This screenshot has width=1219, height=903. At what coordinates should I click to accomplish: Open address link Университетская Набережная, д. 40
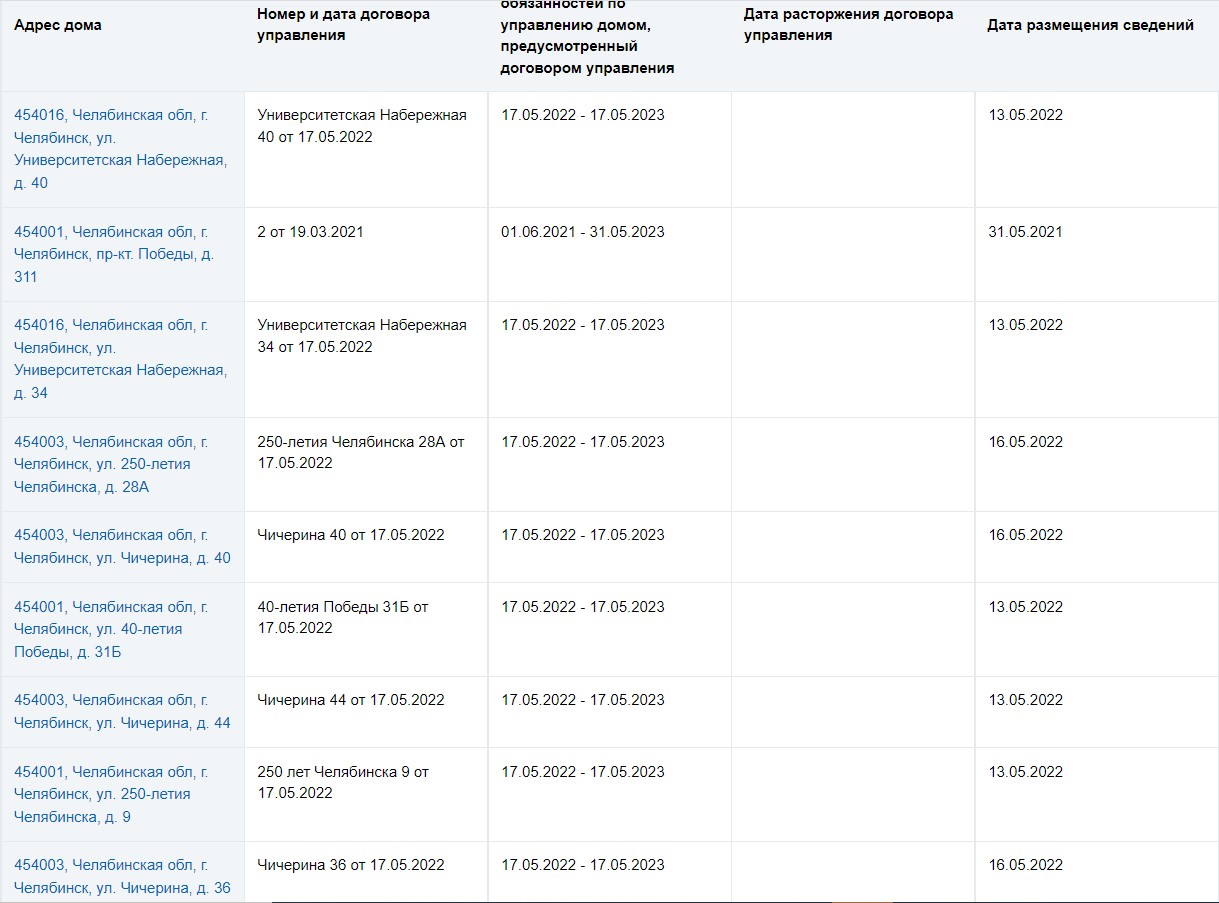[121, 149]
